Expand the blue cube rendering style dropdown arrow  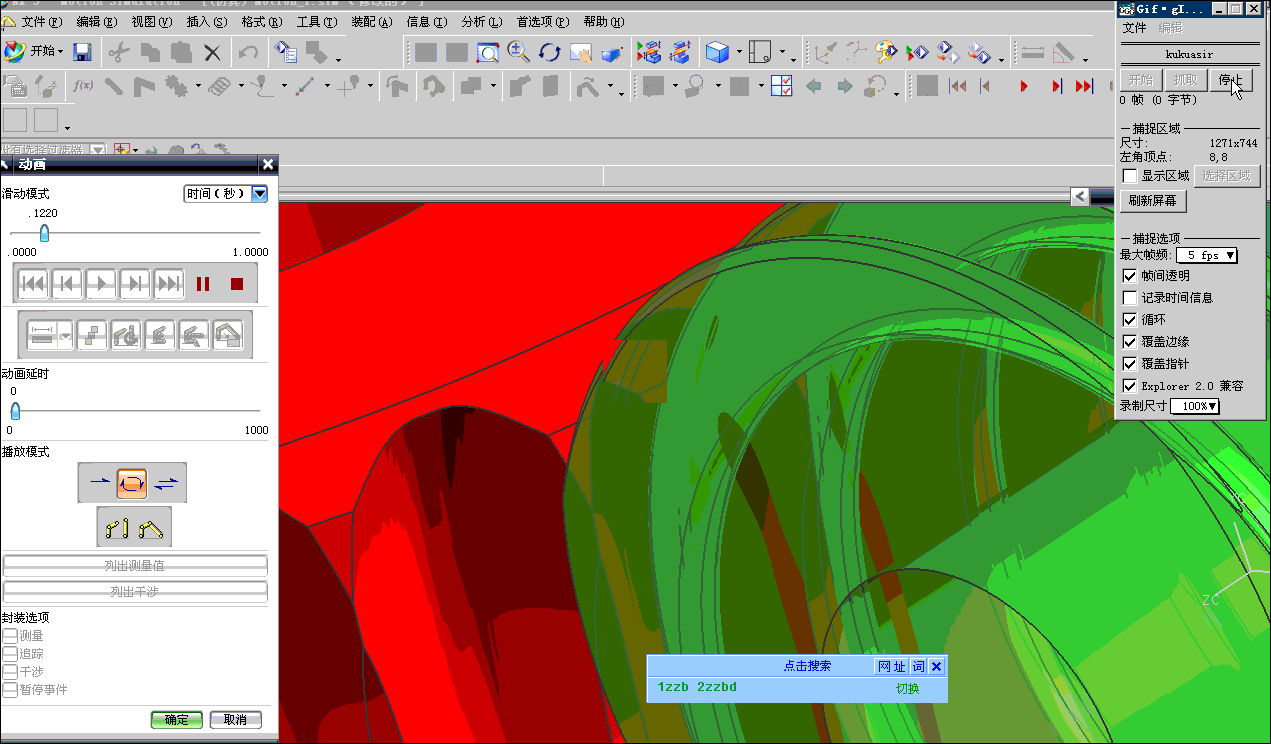pos(739,53)
